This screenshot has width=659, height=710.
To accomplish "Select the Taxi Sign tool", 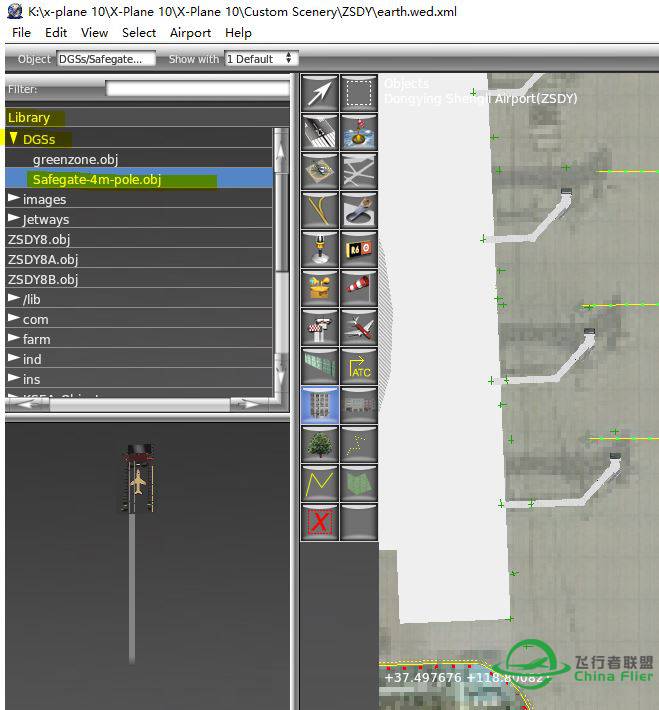I will [359, 249].
